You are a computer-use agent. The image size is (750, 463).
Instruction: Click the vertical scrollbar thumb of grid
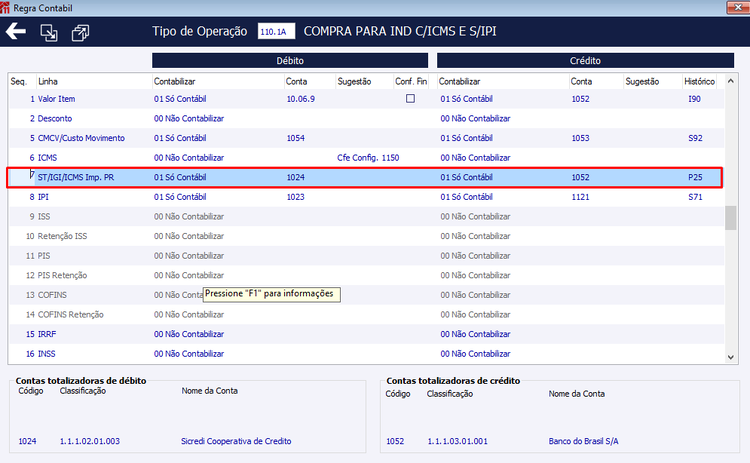click(730, 218)
